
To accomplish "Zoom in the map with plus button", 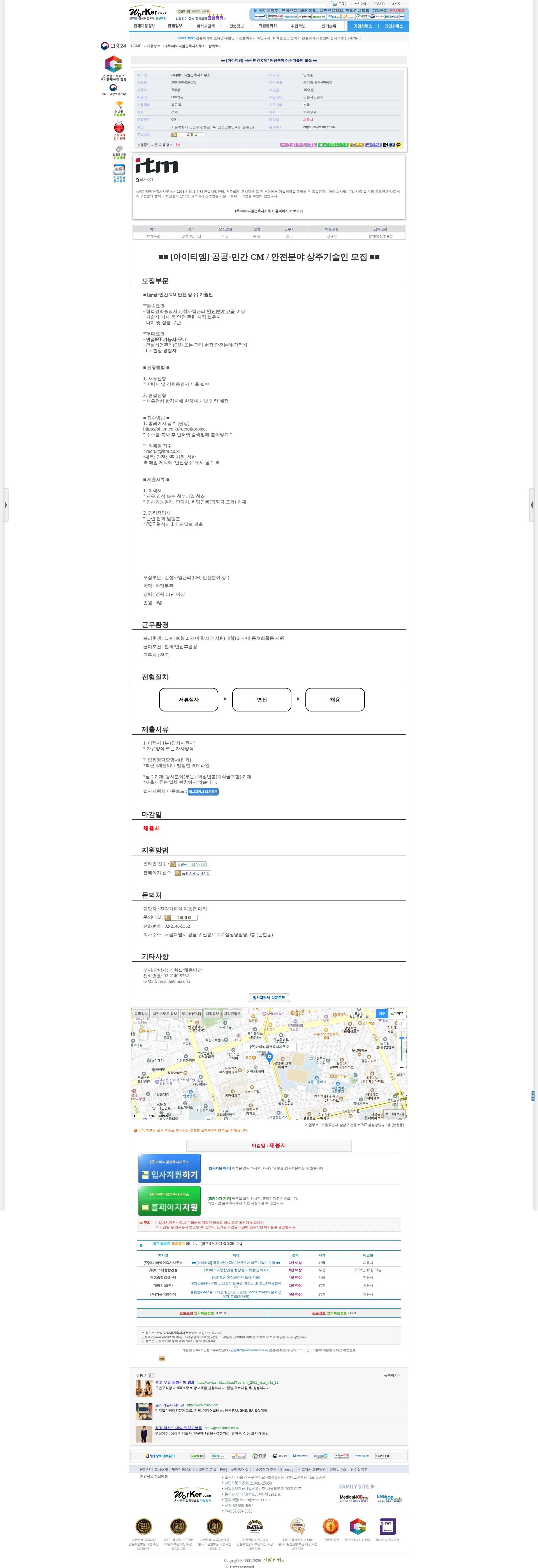I will [x=401, y=1024].
